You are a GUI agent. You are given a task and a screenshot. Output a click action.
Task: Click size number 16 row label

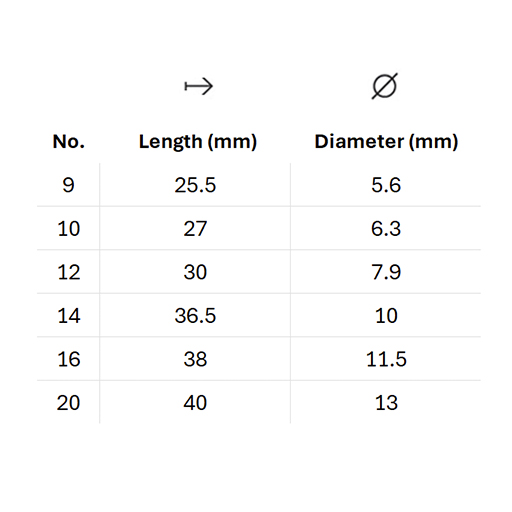(x=69, y=359)
